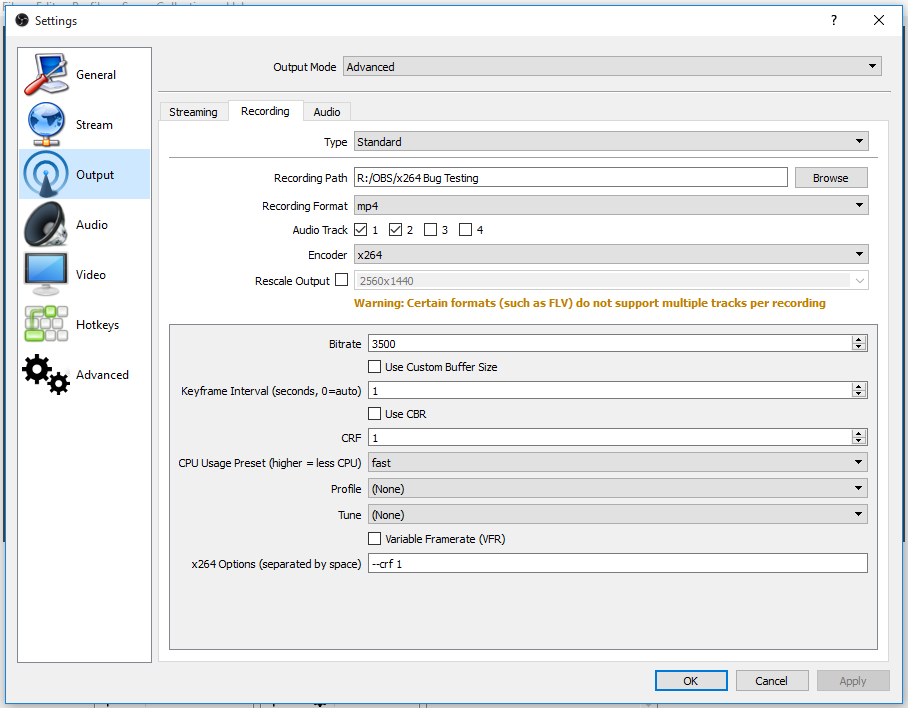Click the OBS logo in title bar
This screenshot has width=908, height=708.
(22, 20)
